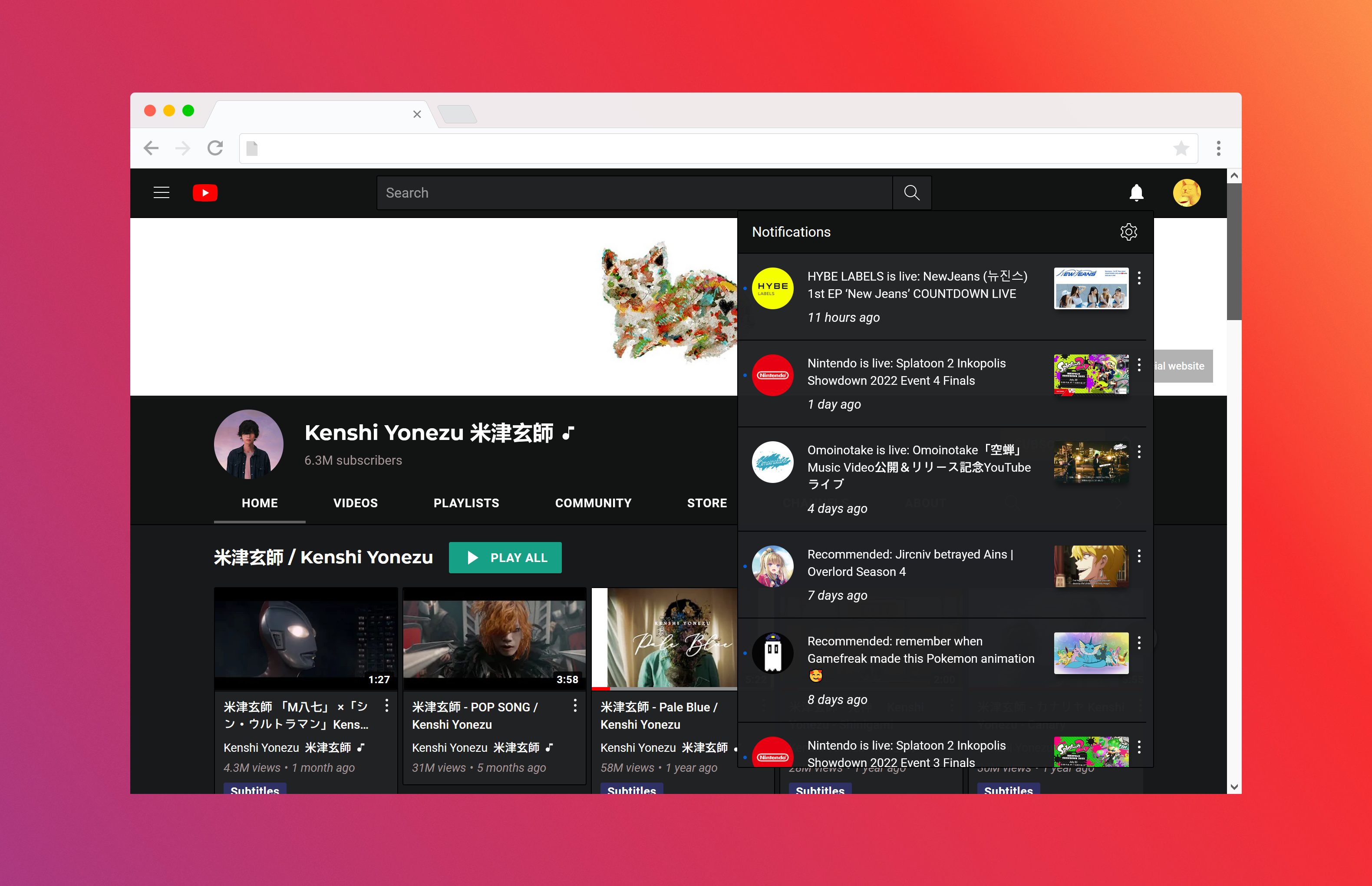Bookmark page with star icon
The width and height of the screenshot is (1372, 886).
coord(1181,149)
